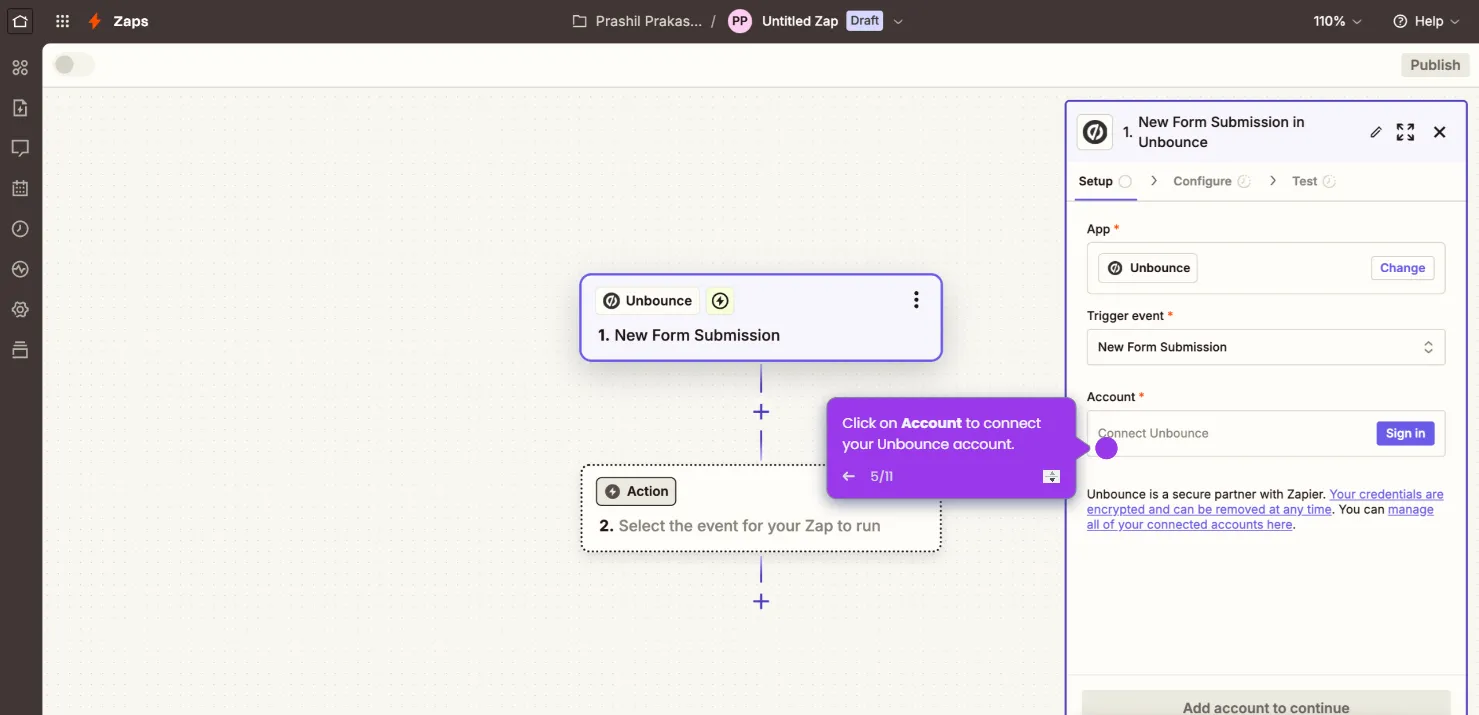
Task: Open the Zapier home icon
Action: coord(20,21)
